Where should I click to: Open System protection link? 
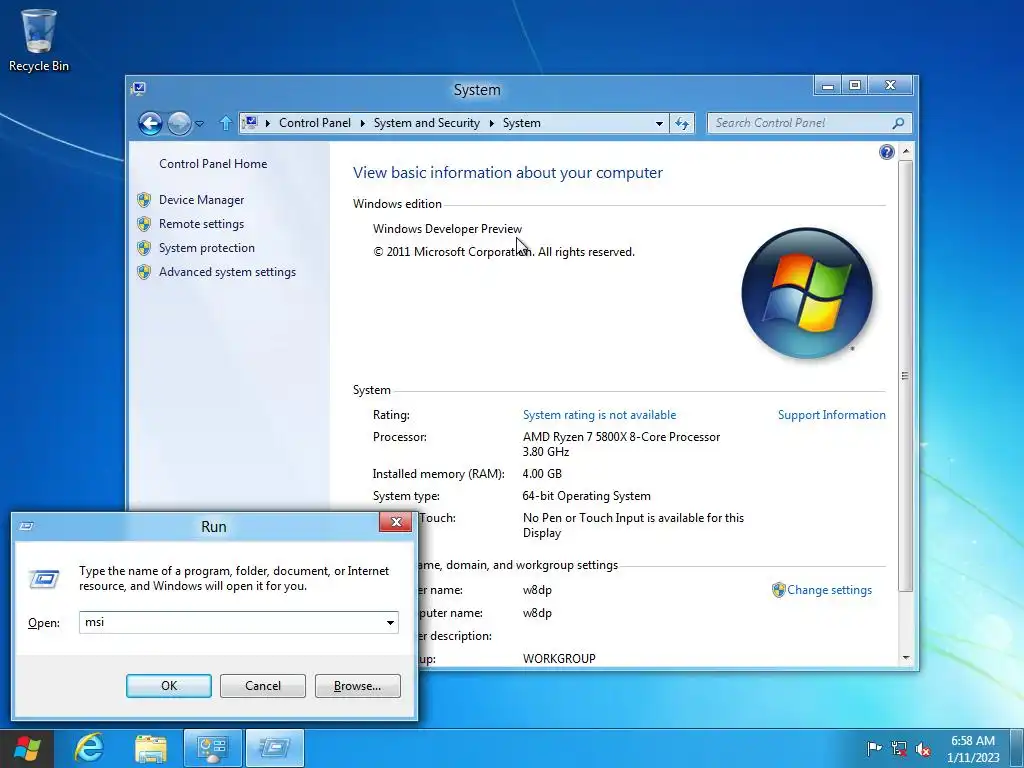[x=207, y=248]
